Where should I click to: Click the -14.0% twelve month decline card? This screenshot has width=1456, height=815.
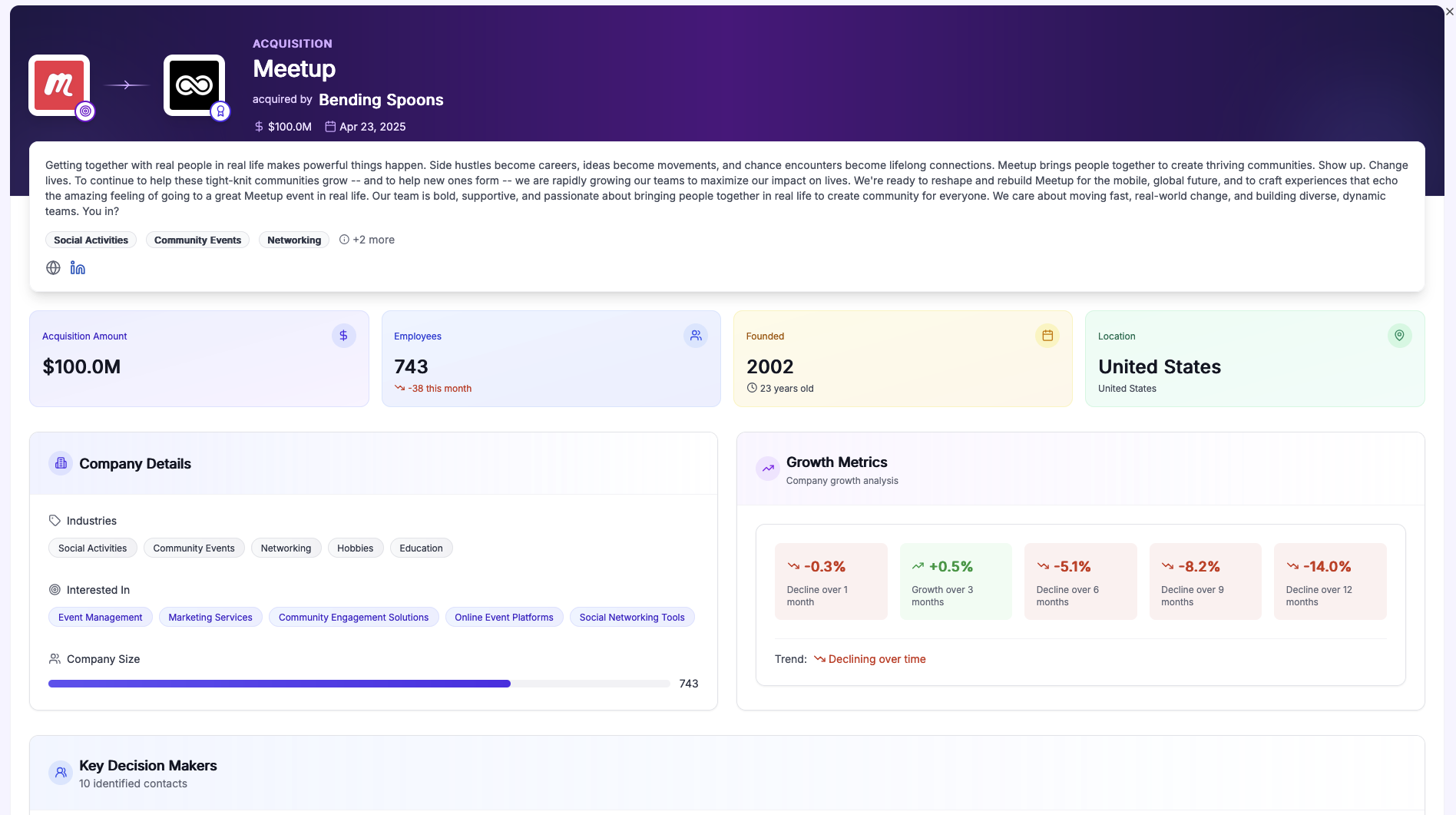click(1330, 581)
